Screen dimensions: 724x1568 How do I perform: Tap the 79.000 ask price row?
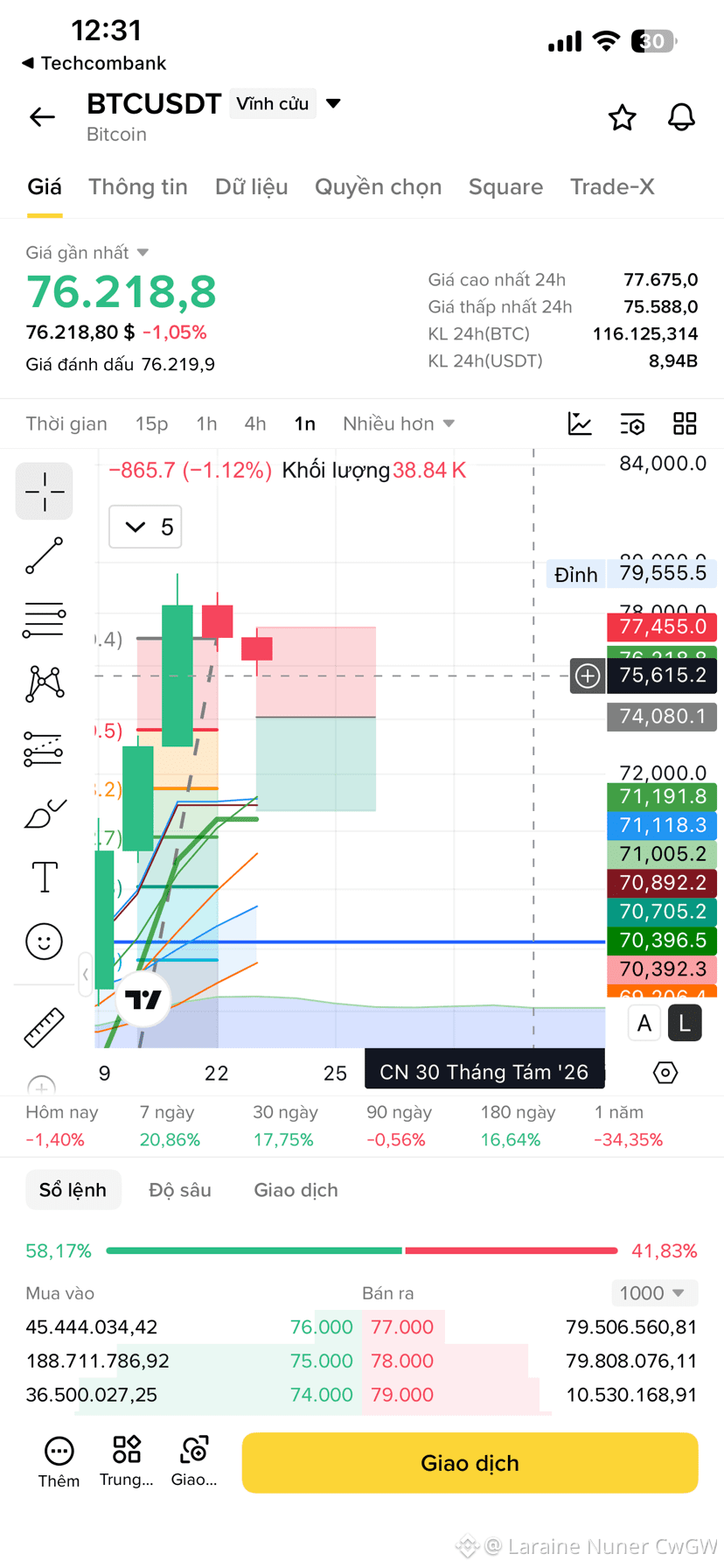pyautogui.click(x=402, y=1395)
